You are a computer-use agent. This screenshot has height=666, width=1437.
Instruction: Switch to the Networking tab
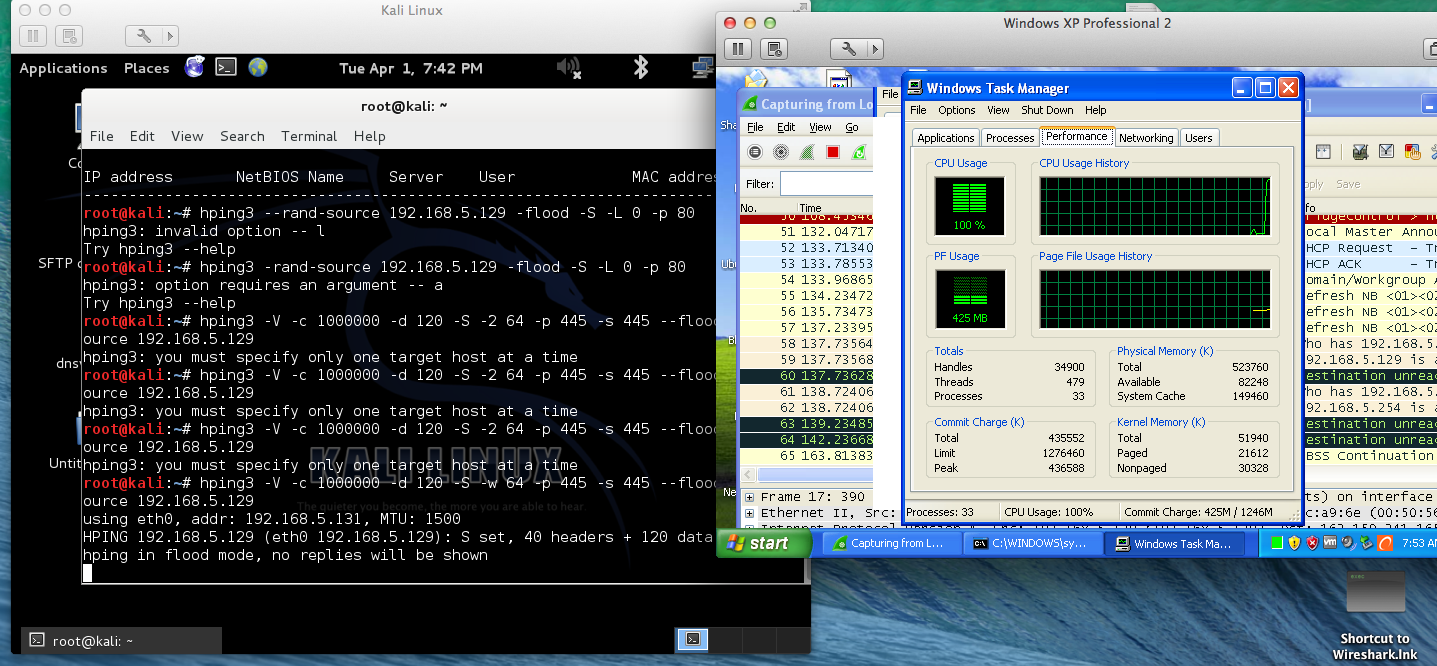click(1146, 138)
